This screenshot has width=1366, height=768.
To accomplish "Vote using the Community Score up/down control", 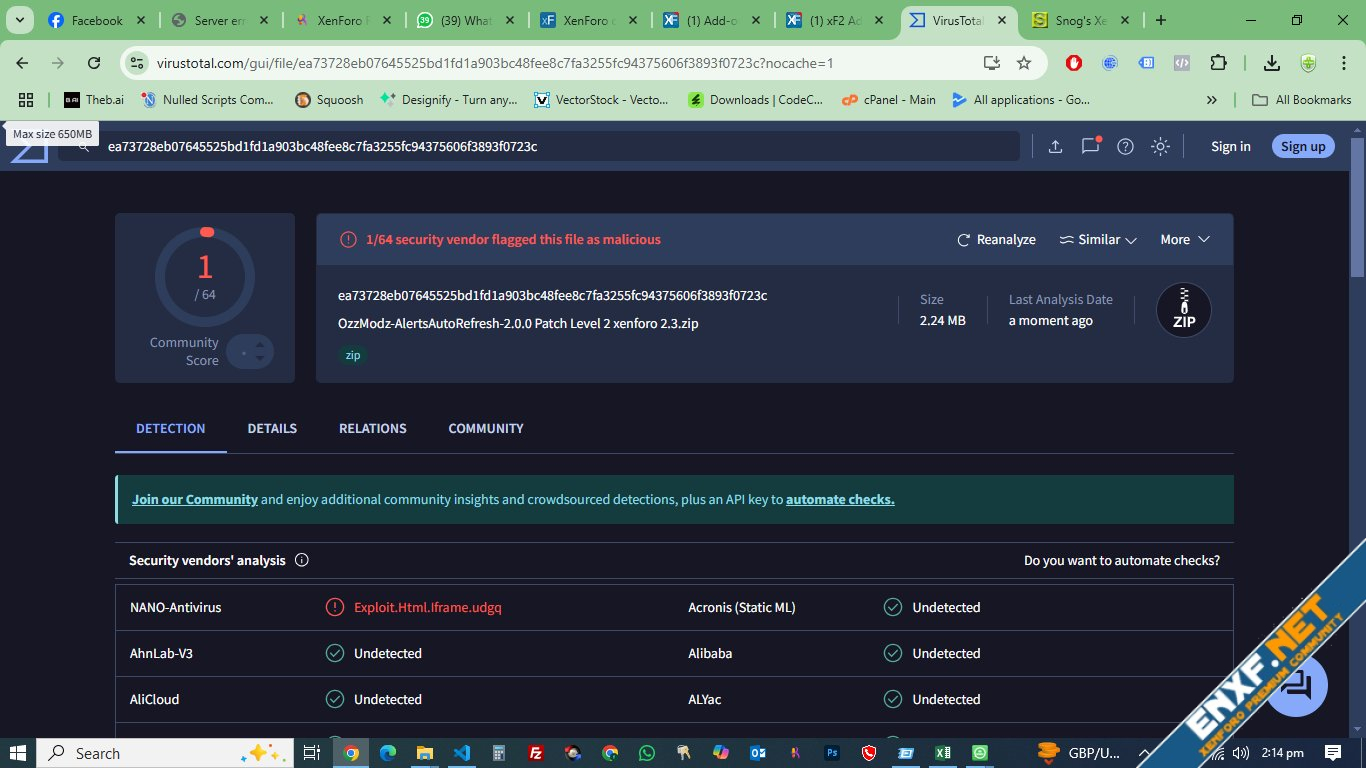I will click(x=250, y=352).
